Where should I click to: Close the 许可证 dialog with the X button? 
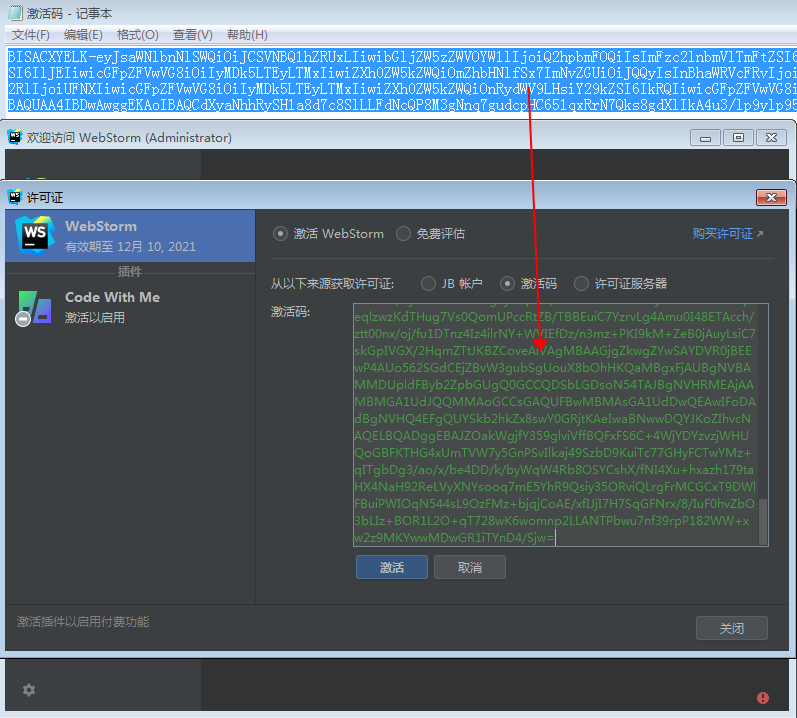[770, 198]
